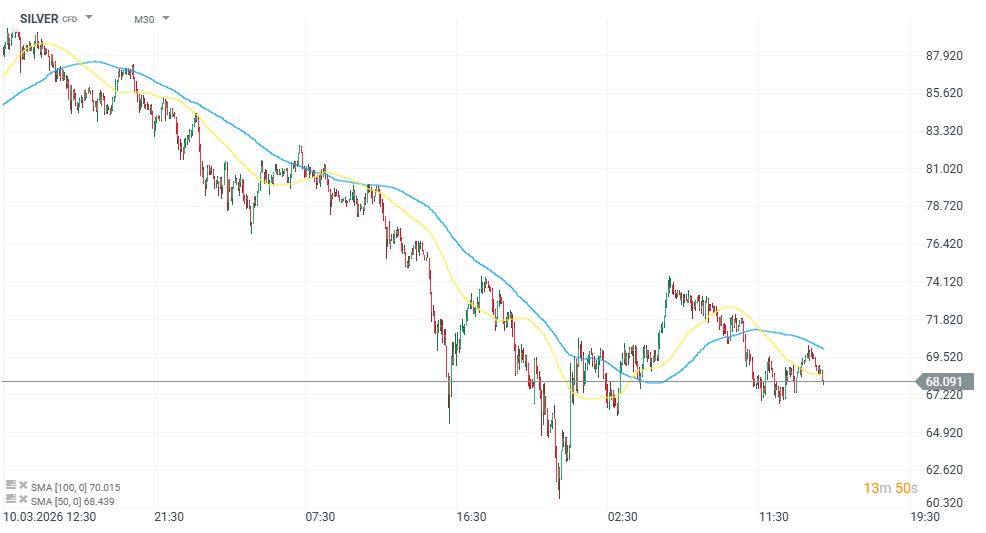Screen dimensions: 986x533
Task: Open settings for the SMA 50 indicator
Action: (x=11, y=498)
